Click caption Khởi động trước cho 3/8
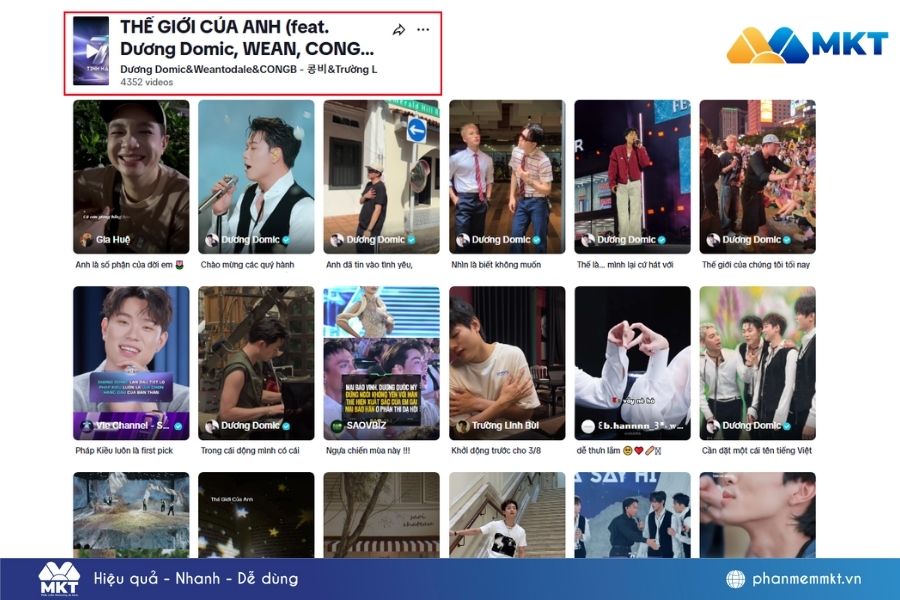Image resolution: width=900 pixels, height=600 pixels. pyautogui.click(x=496, y=451)
